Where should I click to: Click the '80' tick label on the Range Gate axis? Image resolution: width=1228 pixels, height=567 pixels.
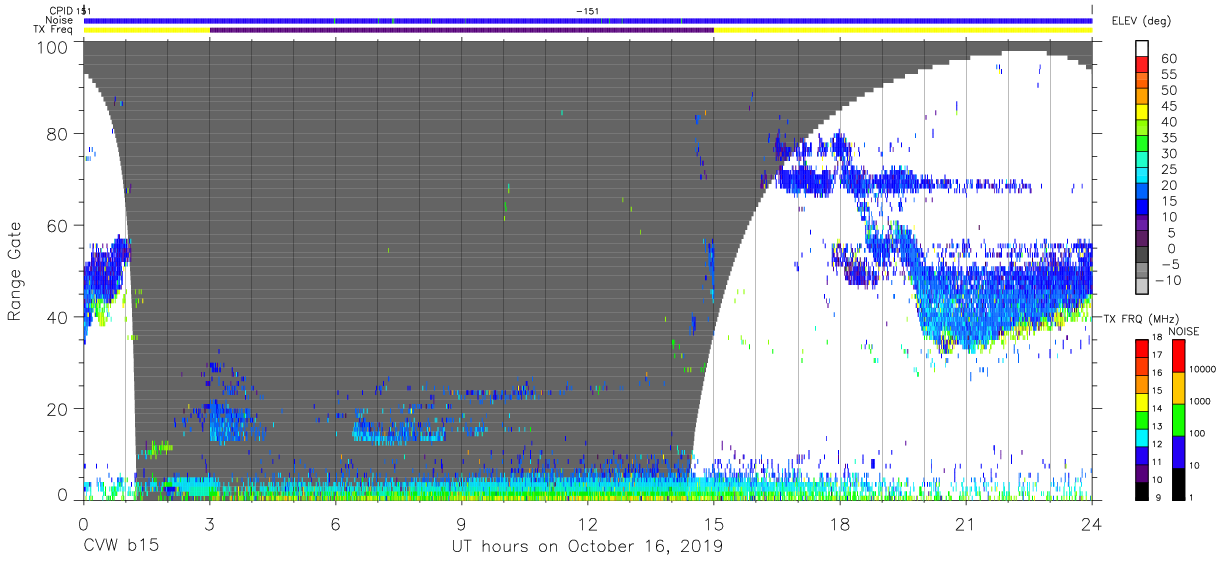click(x=56, y=134)
